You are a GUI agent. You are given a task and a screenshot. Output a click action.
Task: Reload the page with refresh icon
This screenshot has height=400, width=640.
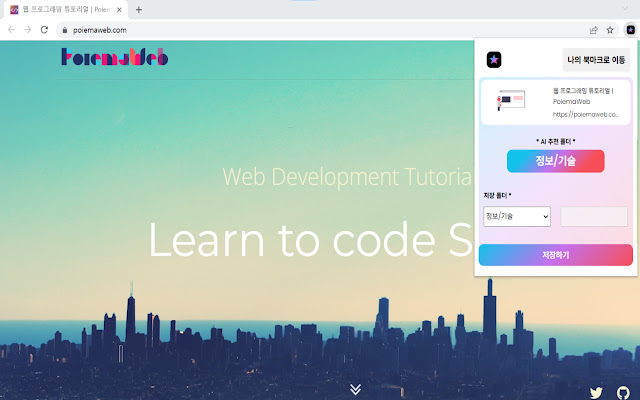click(x=44, y=30)
